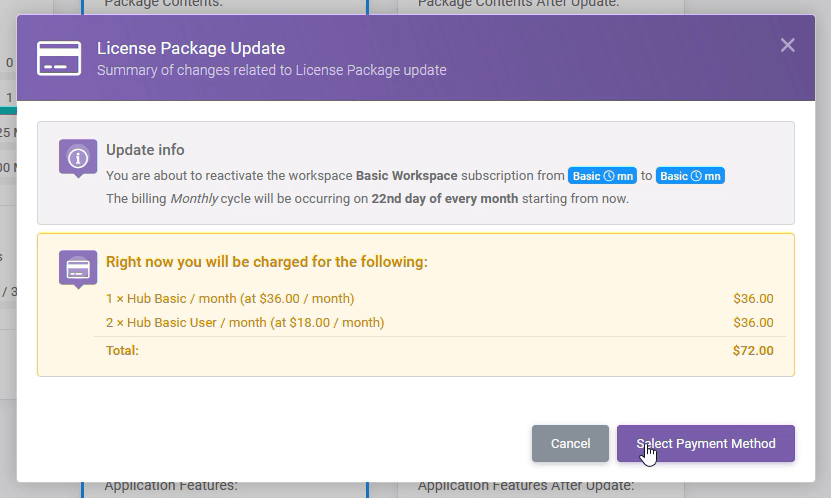Select the License Package Update title text
Screen dimensions: 831x498
190,48
